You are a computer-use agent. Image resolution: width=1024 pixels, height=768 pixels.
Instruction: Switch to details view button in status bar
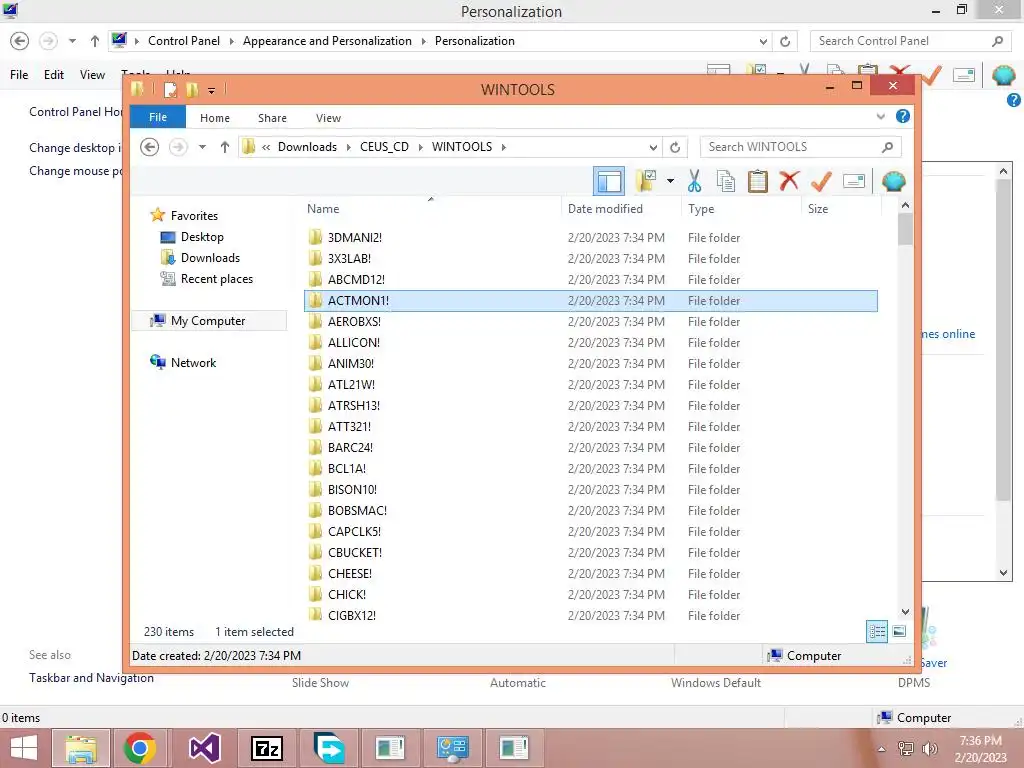pos(876,632)
